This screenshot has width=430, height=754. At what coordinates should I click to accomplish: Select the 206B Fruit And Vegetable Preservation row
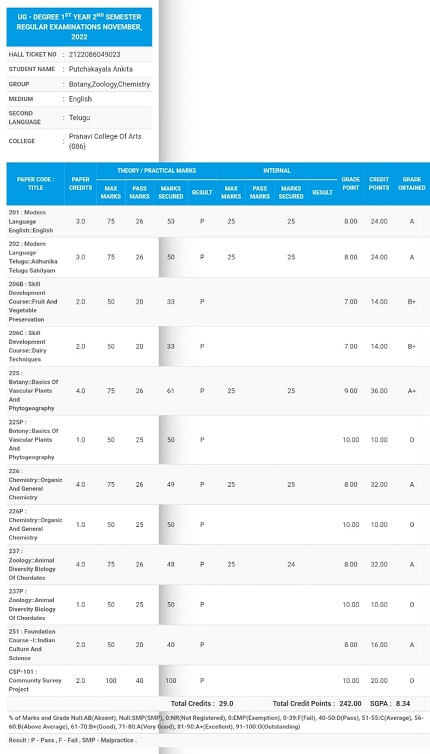pos(218,302)
